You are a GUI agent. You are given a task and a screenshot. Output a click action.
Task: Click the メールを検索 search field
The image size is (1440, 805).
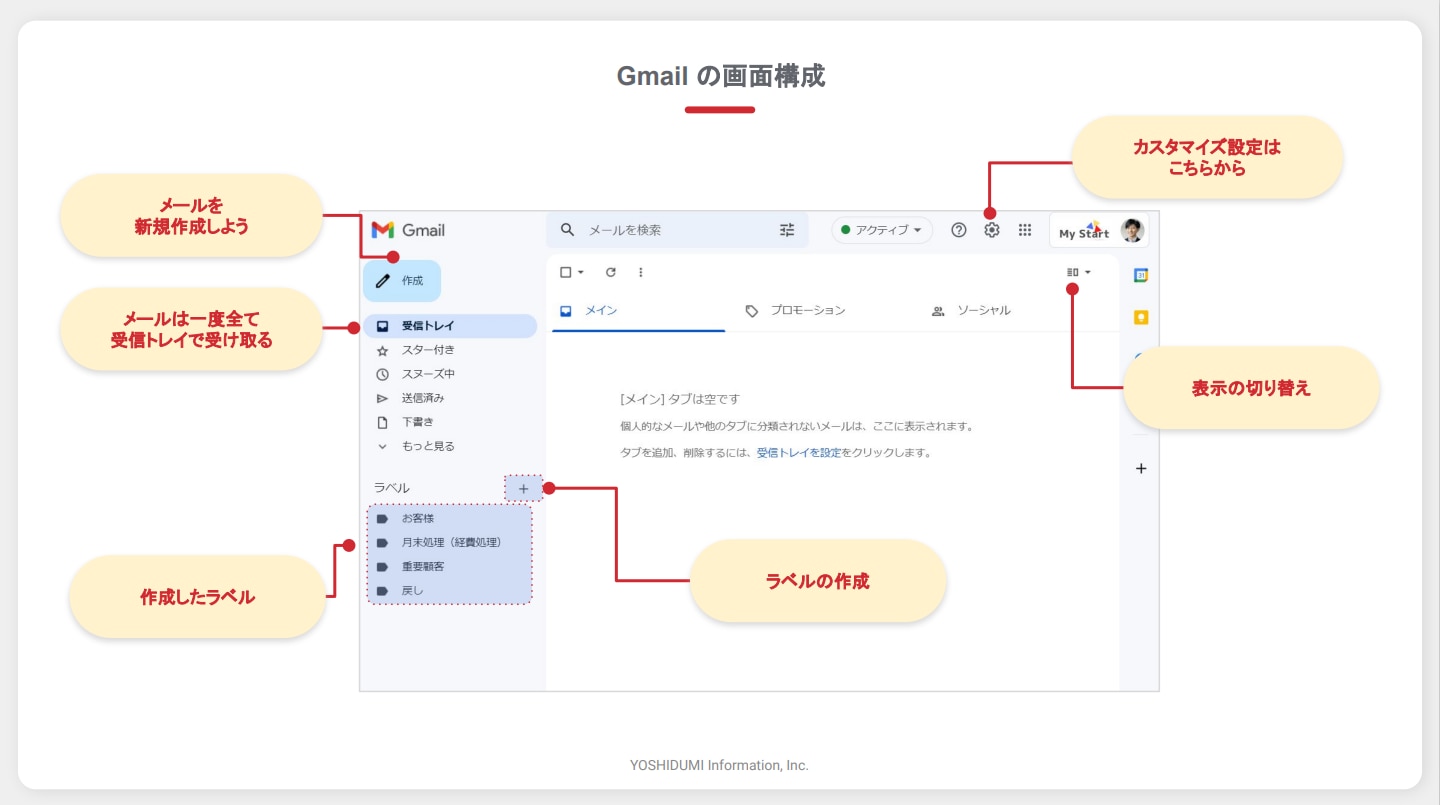point(677,230)
